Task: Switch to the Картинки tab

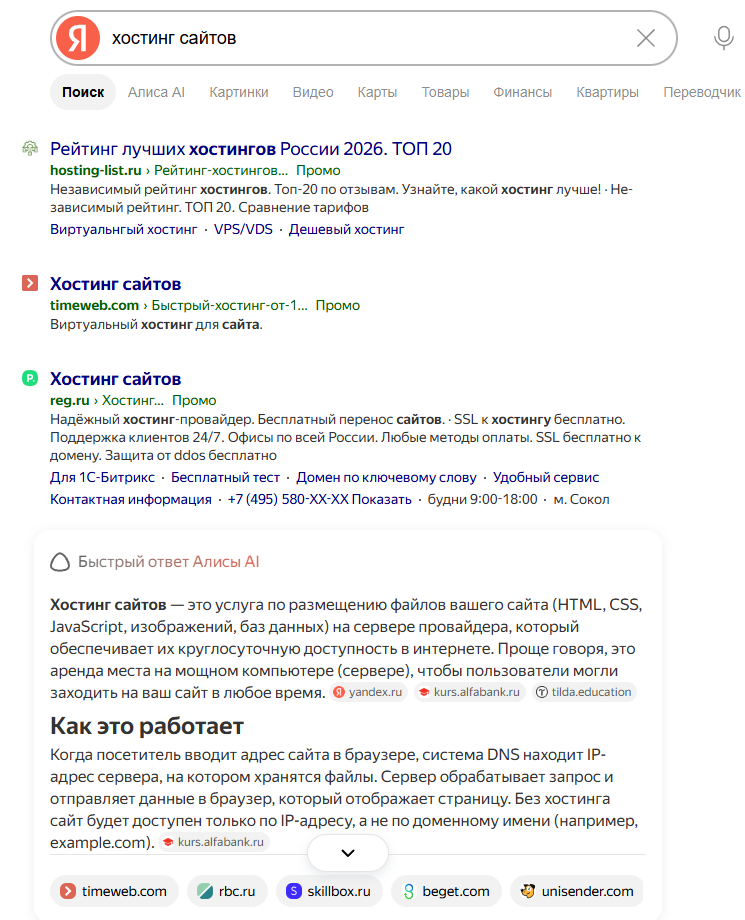Action: [x=239, y=92]
